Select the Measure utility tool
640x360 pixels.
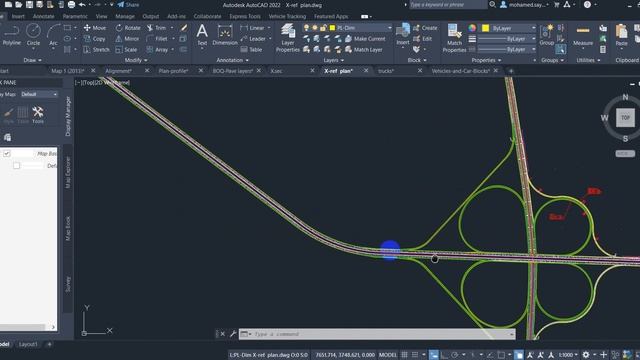tap(583, 35)
